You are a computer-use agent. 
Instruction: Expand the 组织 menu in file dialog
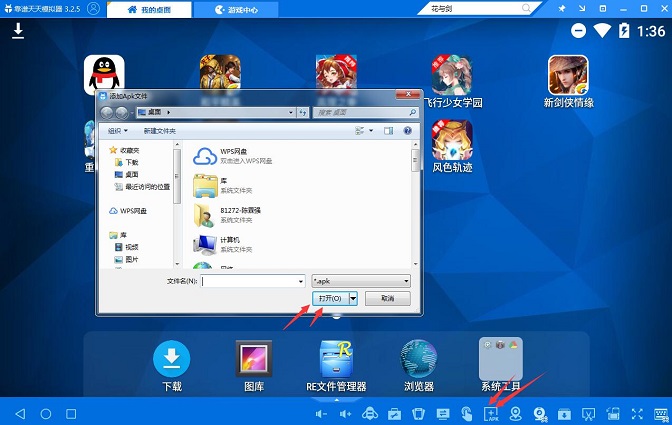coord(118,131)
